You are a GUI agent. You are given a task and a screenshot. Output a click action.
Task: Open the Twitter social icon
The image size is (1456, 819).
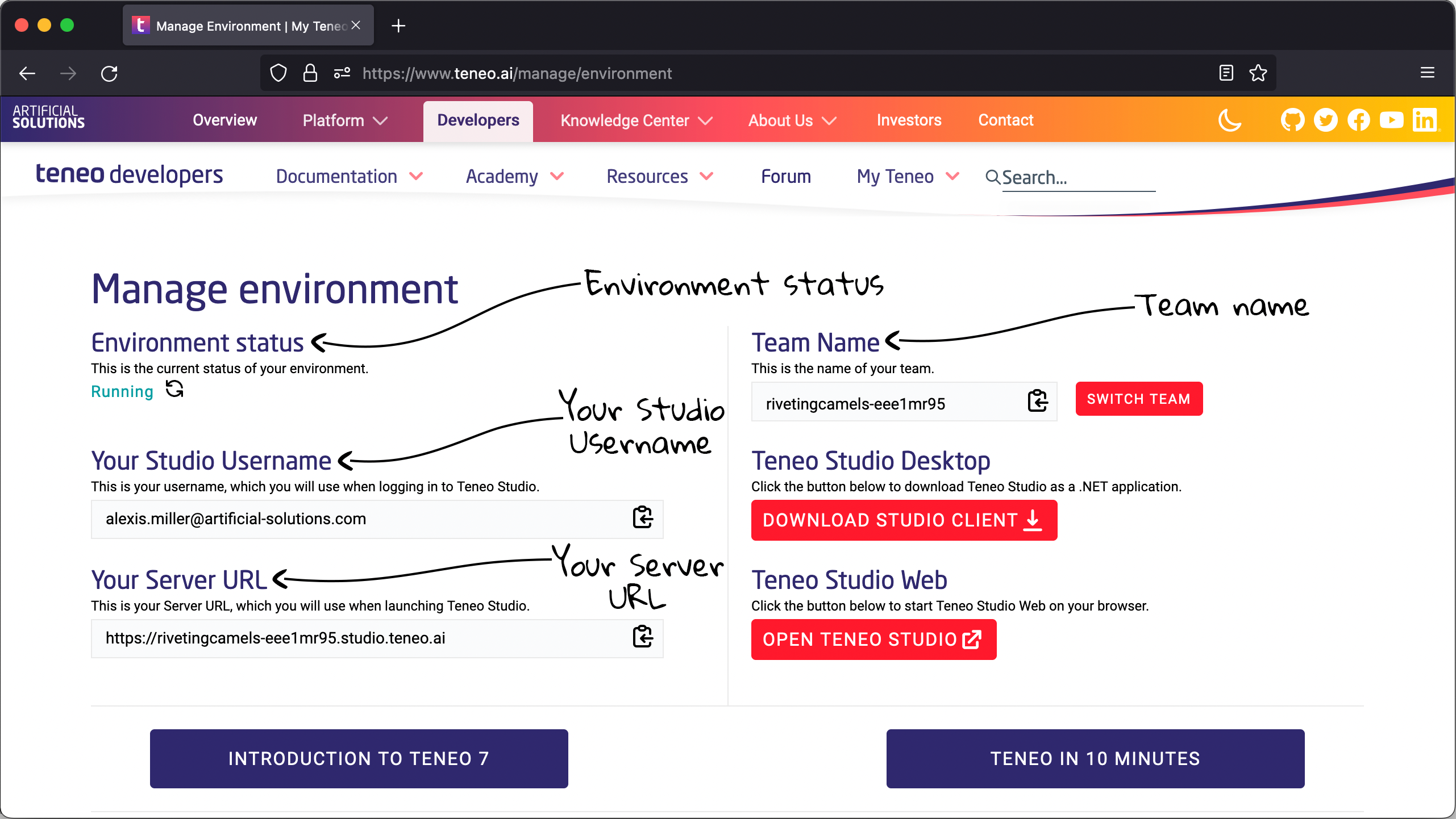1325,120
